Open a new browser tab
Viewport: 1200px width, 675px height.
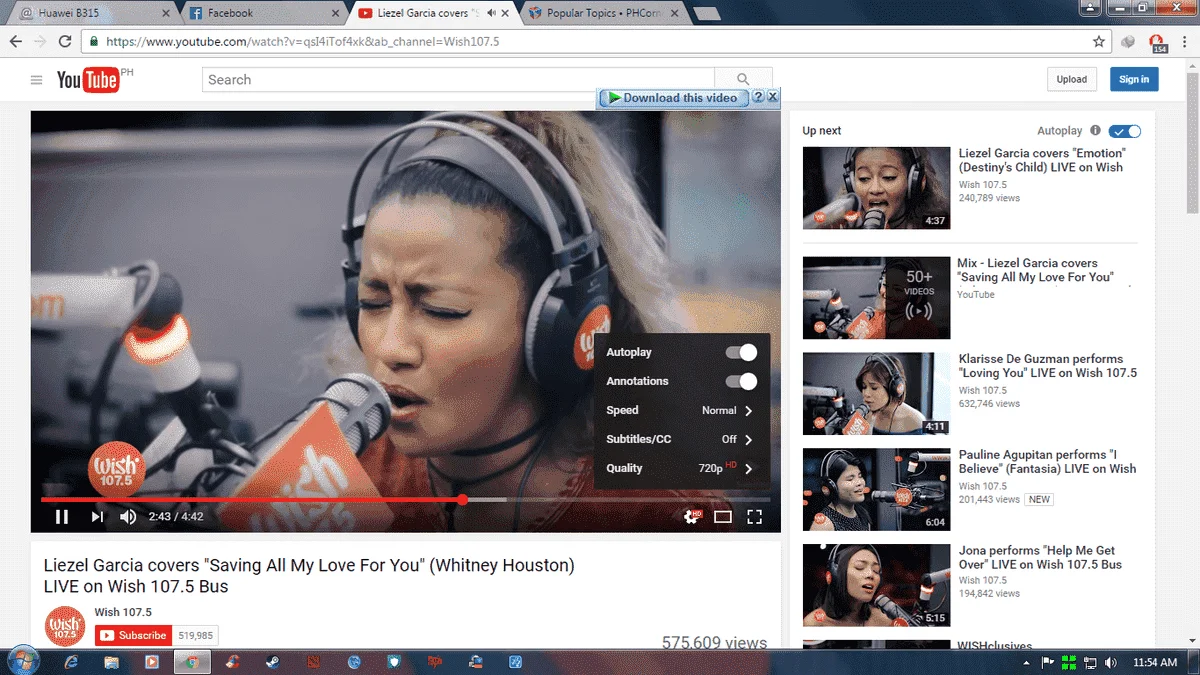(x=706, y=13)
